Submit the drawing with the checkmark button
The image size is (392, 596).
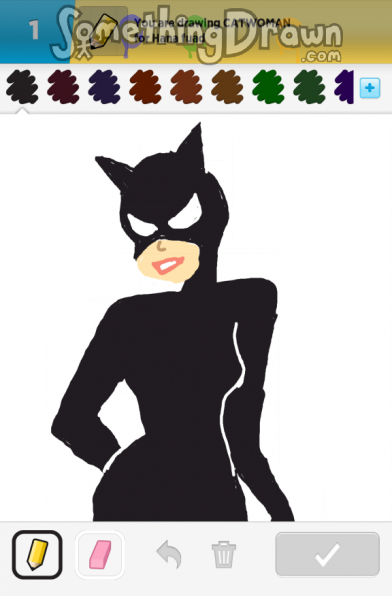pyautogui.click(x=327, y=554)
